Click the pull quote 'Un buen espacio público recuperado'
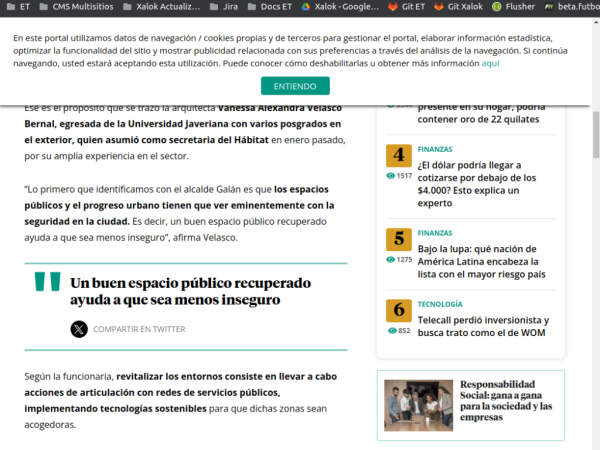600x450 pixels. point(190,291)
